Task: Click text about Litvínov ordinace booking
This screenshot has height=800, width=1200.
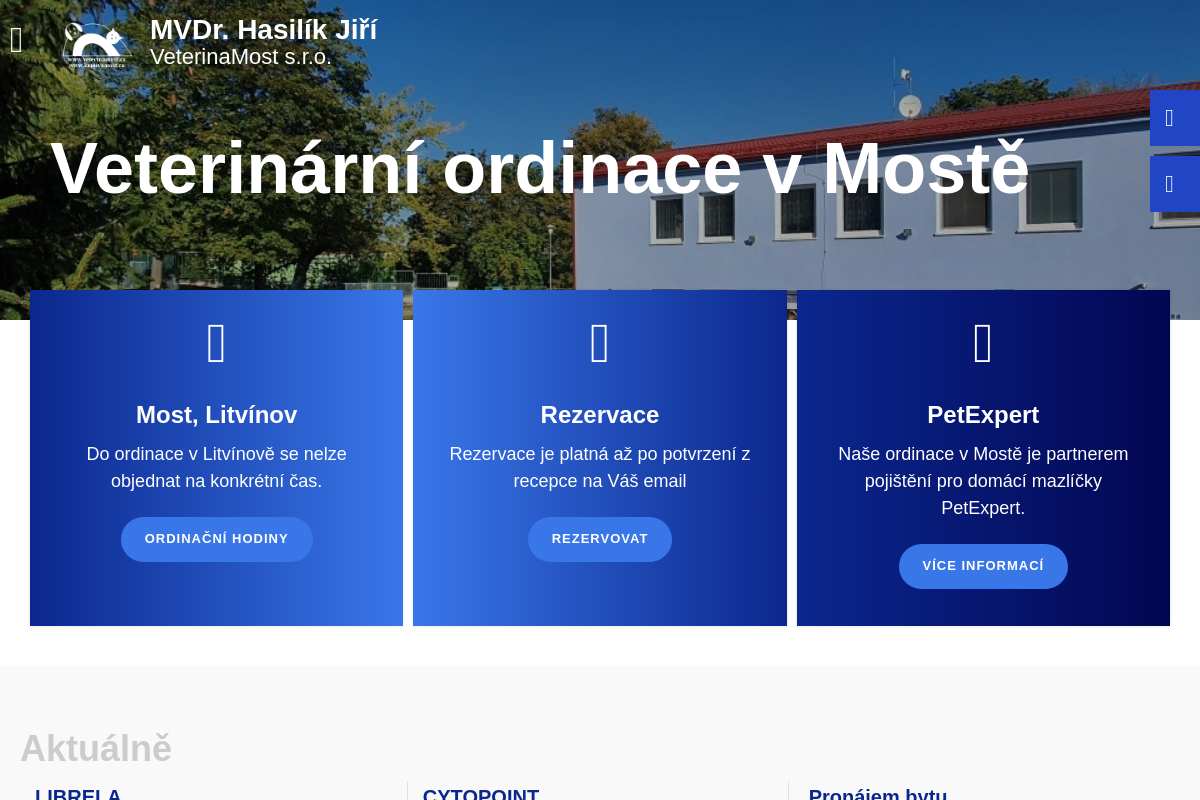Action: coord(217,468)
